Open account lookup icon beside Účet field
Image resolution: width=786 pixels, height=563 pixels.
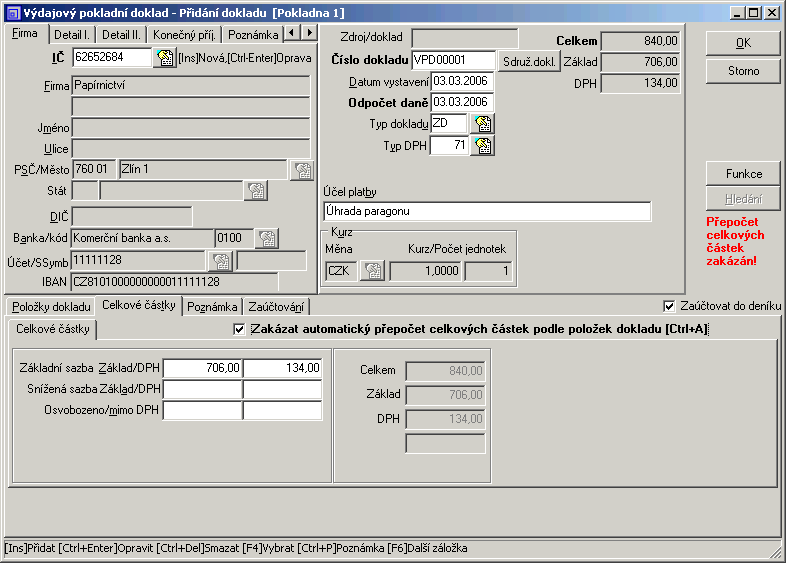221,260
